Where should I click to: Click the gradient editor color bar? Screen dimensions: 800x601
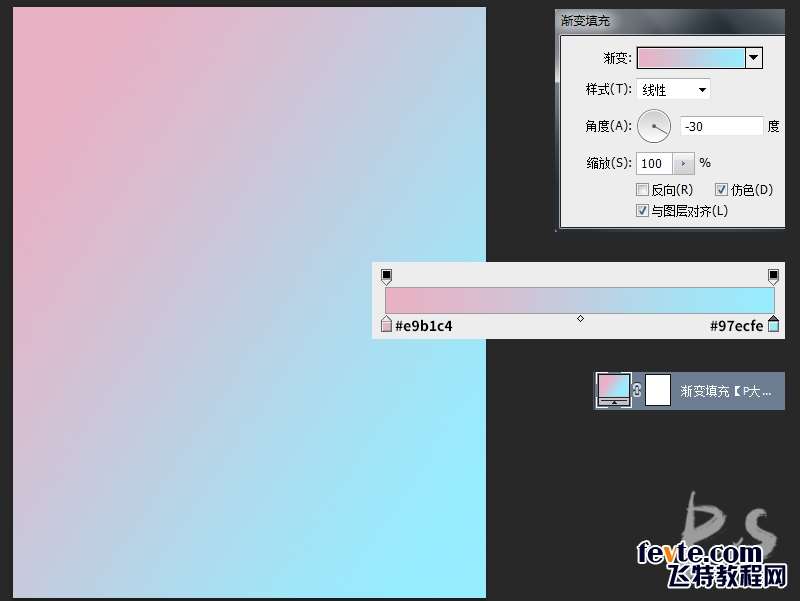click(580, 300)
